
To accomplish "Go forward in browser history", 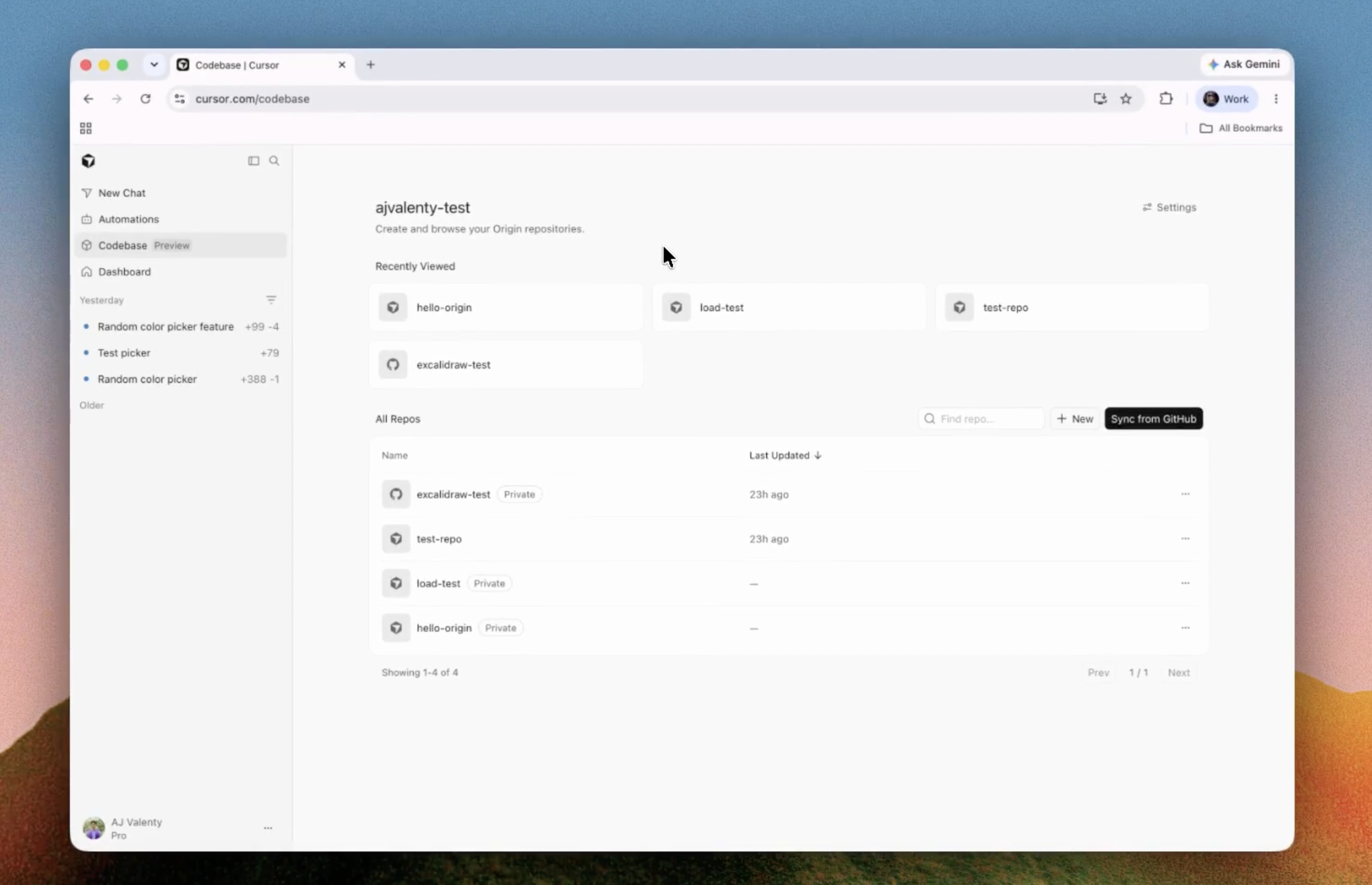I will pos(117,99).
